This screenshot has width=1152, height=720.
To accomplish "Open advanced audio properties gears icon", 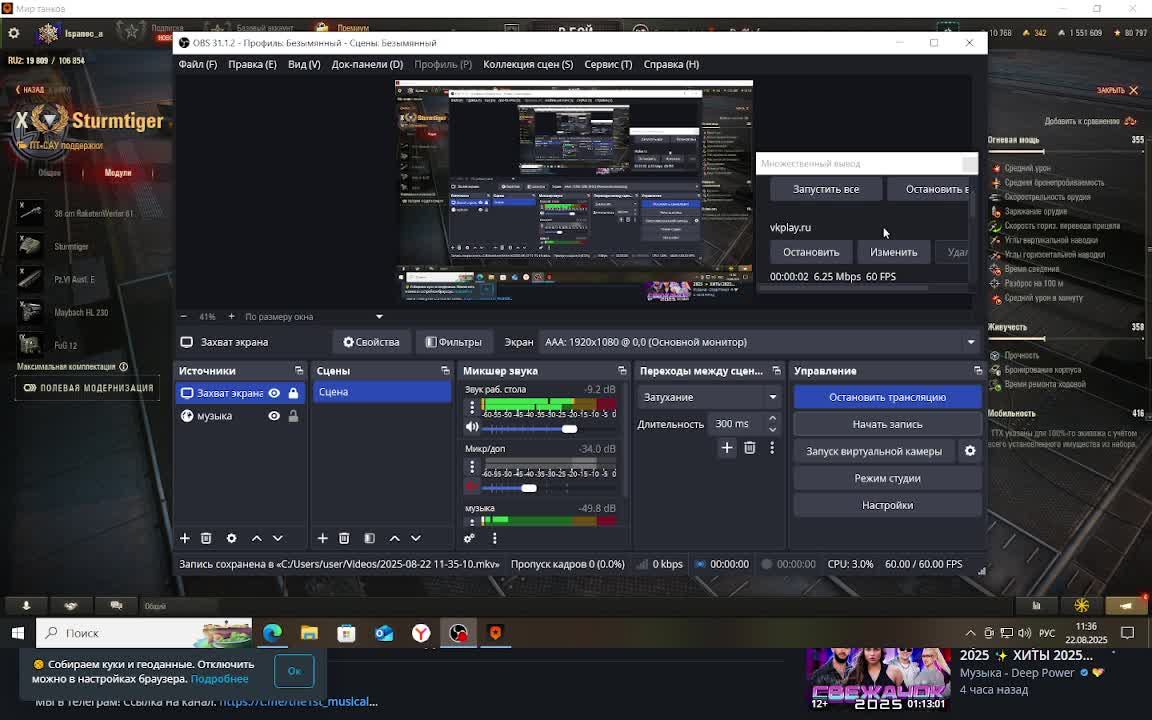I will (x=469, y=539).
